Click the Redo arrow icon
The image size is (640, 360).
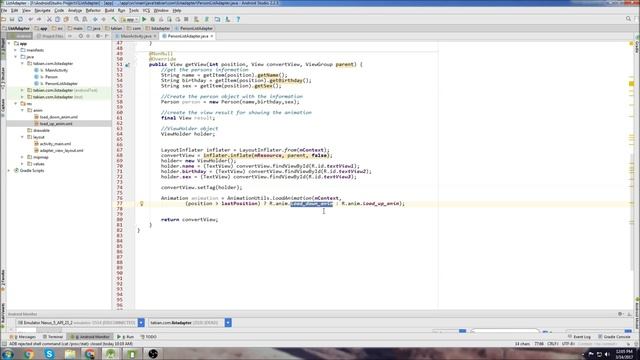39,19
